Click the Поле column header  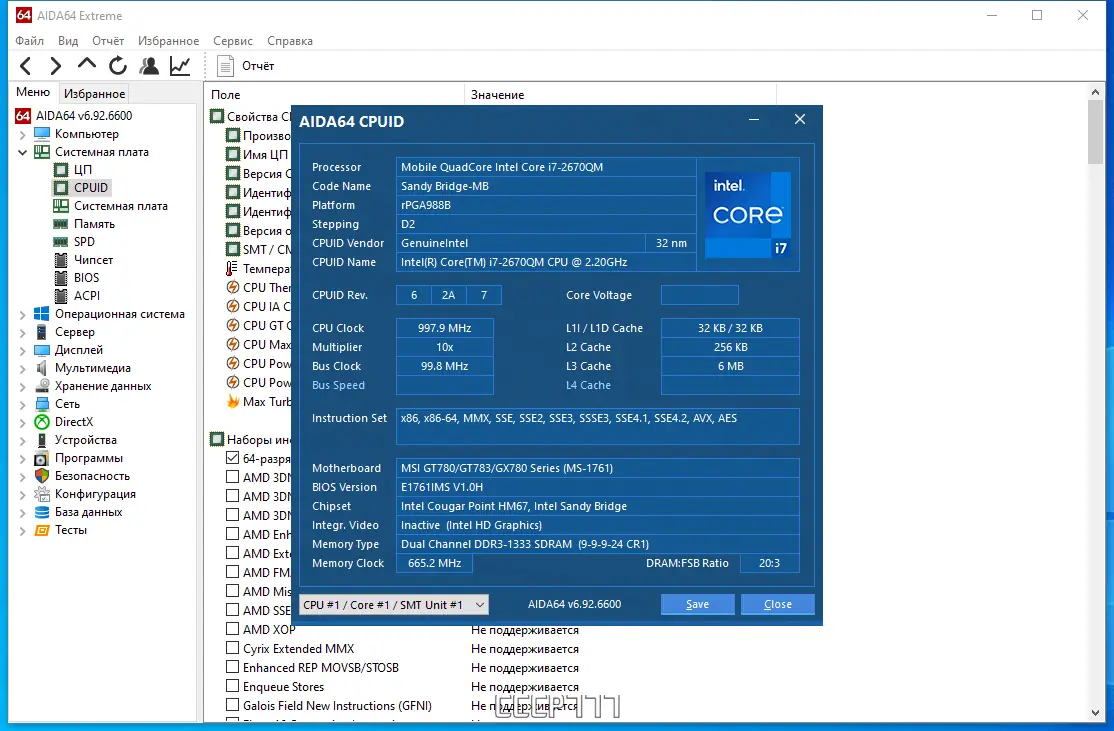pos(335,94)
